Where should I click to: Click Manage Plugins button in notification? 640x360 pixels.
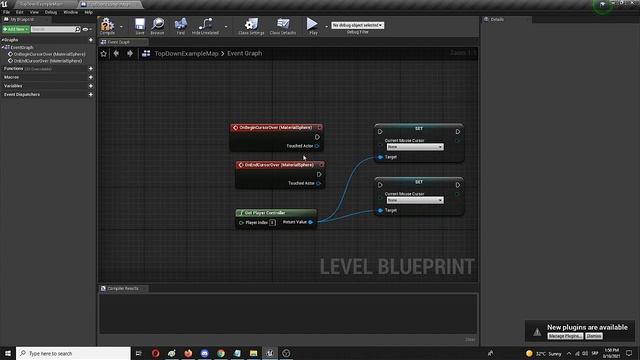(565, 336)
